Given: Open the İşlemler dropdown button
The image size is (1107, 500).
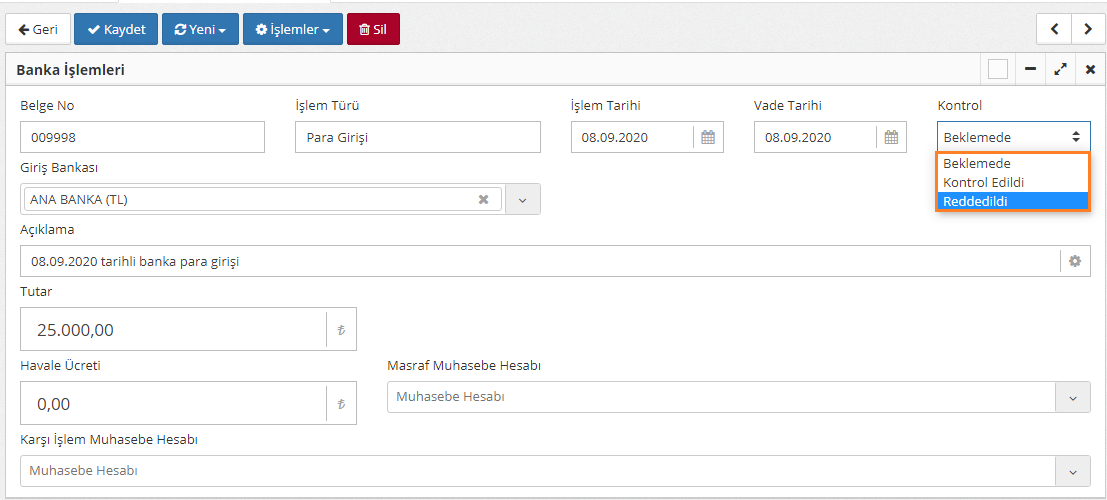Looking at the screenshot, I should coord(293,29).
